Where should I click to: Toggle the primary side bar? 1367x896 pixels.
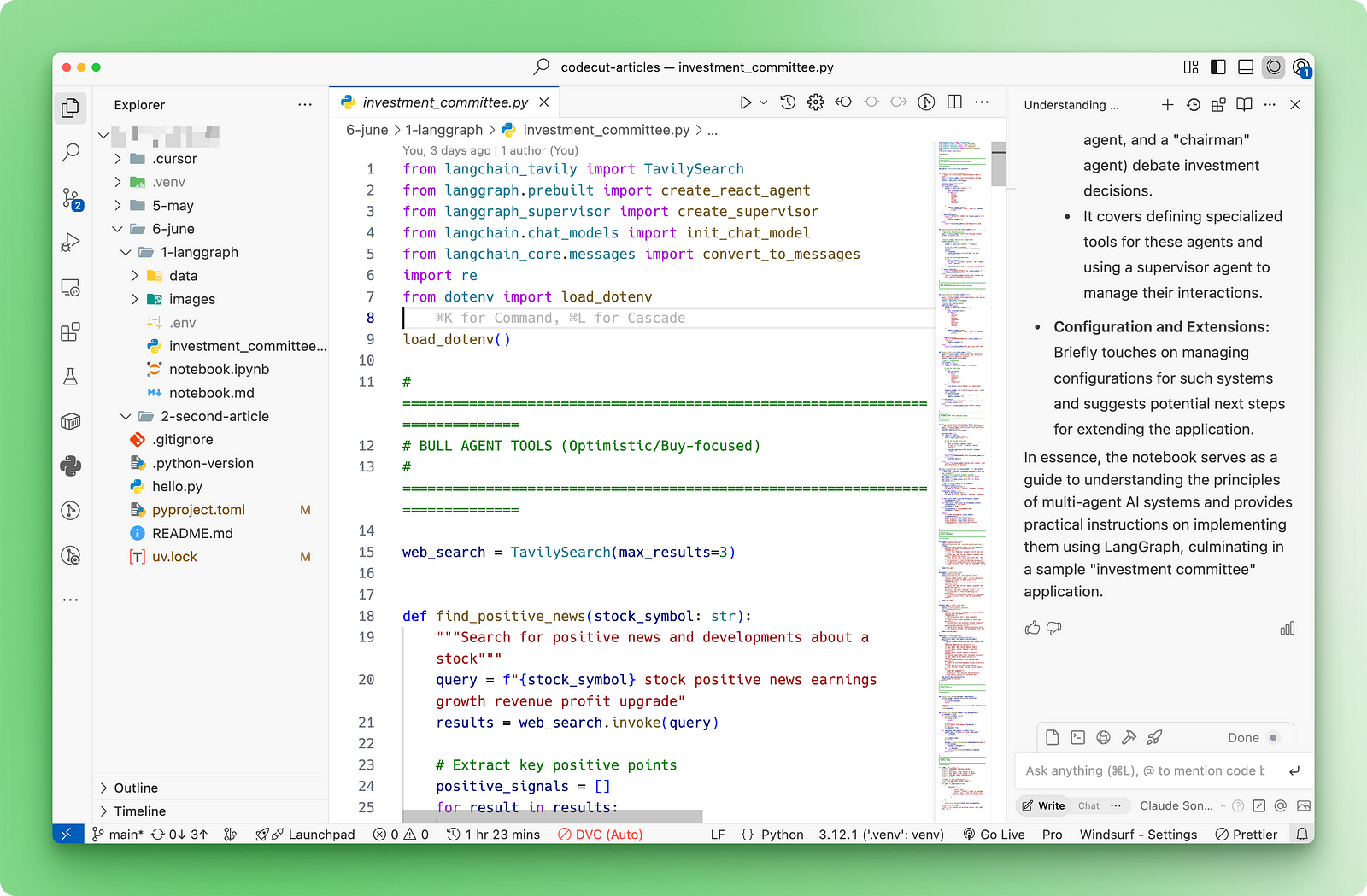[x=1218, y=67]
